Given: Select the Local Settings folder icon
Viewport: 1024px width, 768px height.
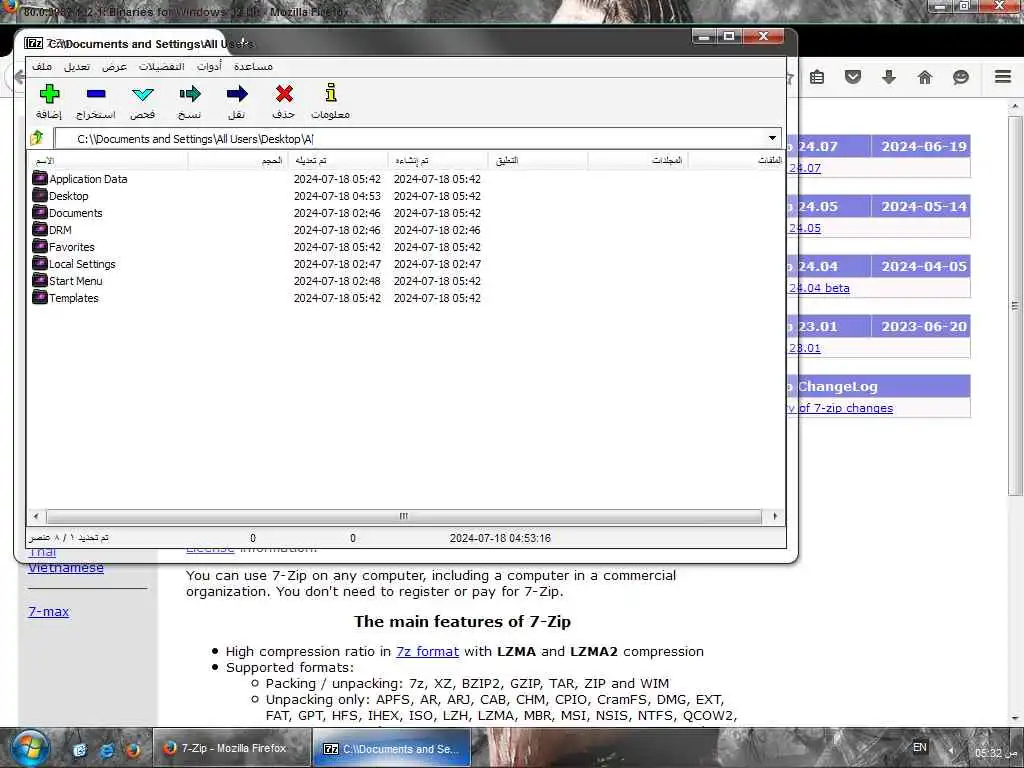Looking at the screenshot, I should (40, 263).
